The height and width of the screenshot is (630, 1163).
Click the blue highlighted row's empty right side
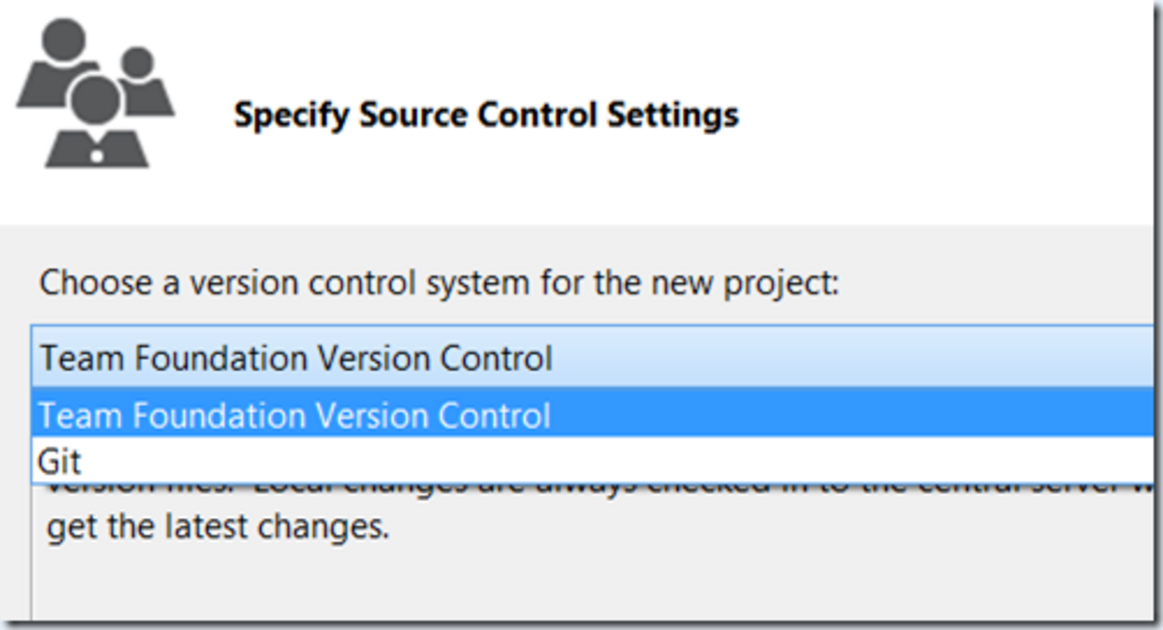pyautogui.click(x=853, y=415)
